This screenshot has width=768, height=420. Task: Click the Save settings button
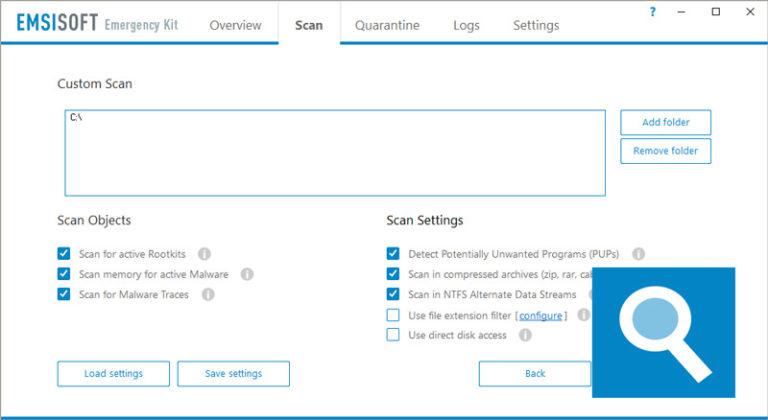click(x=233, y=374)
